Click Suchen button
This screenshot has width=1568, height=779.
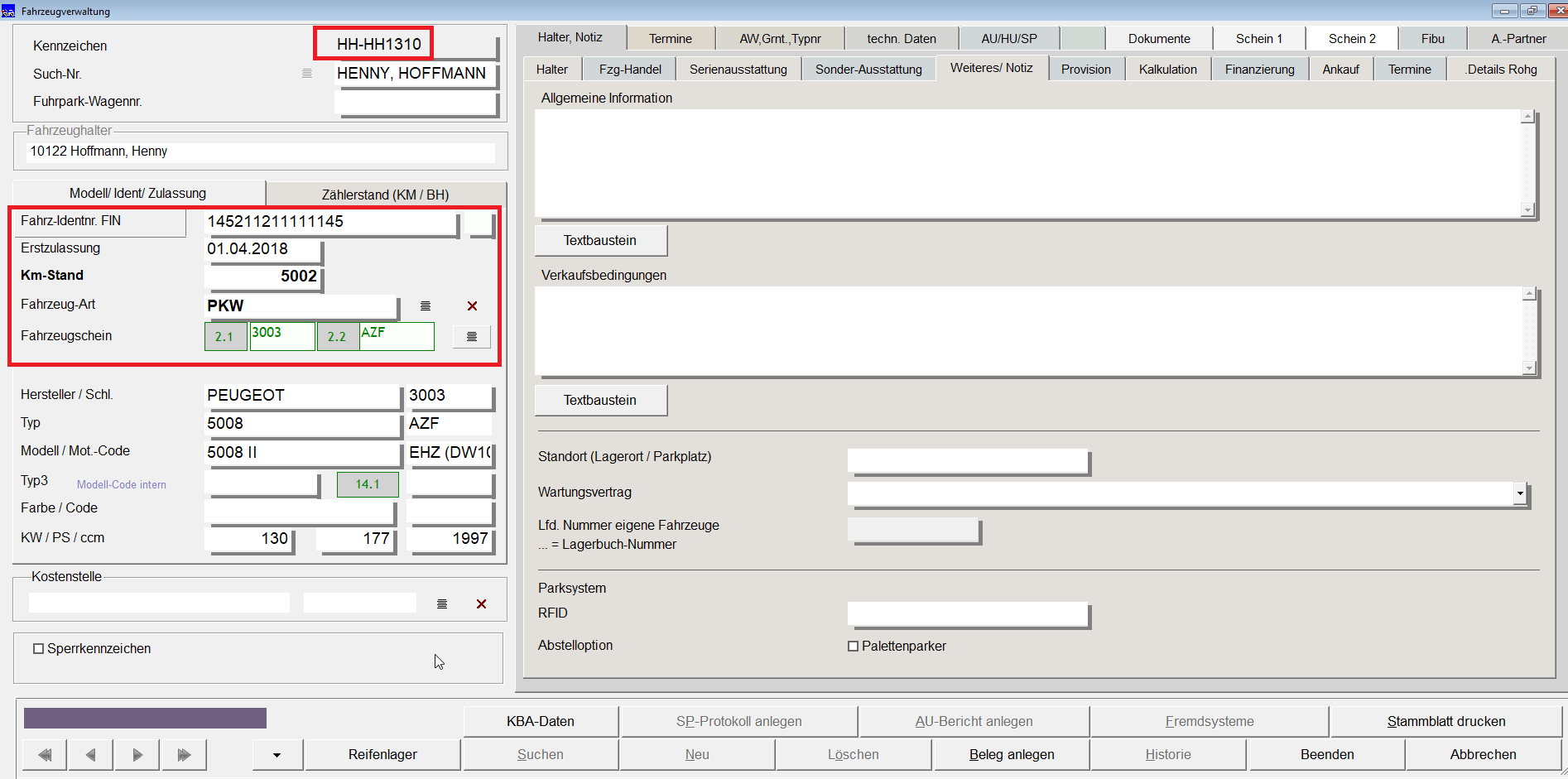coord(541,755)
